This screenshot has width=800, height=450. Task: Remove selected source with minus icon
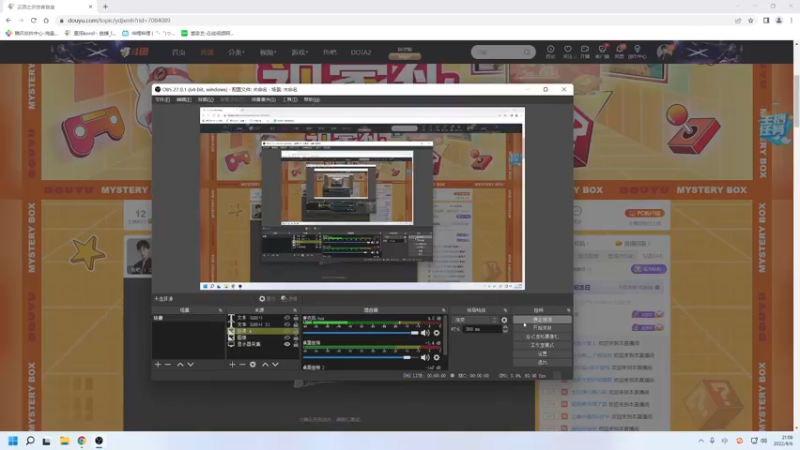click(242, 364)
